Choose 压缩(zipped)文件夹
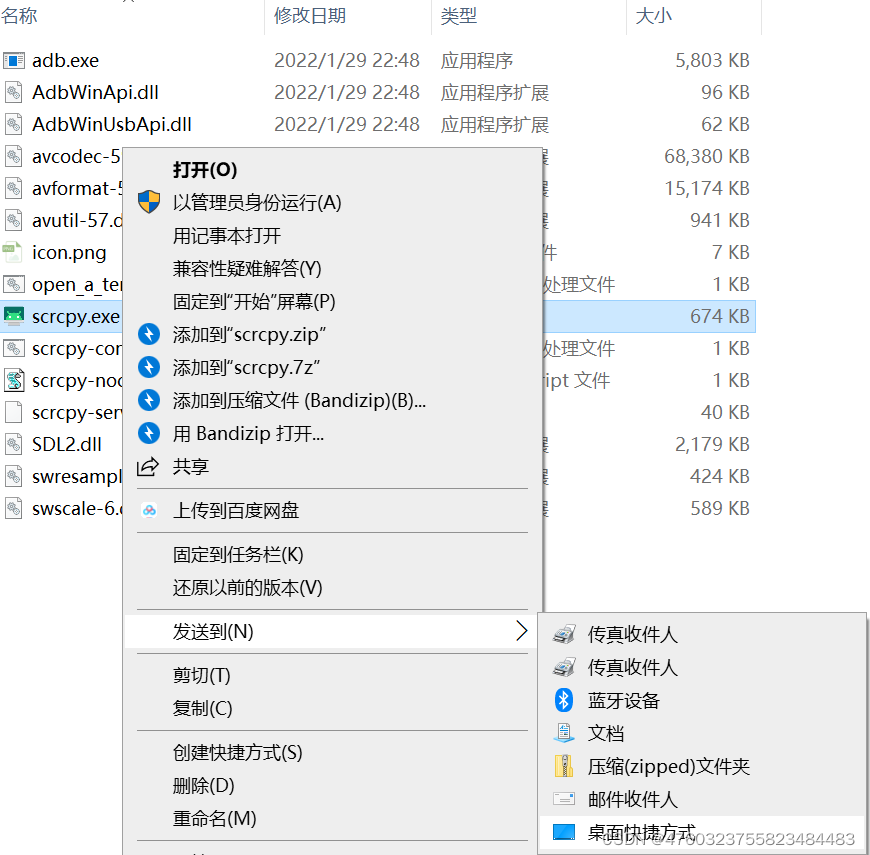Screen dimensions: 870x855 (x=669, y=767)
